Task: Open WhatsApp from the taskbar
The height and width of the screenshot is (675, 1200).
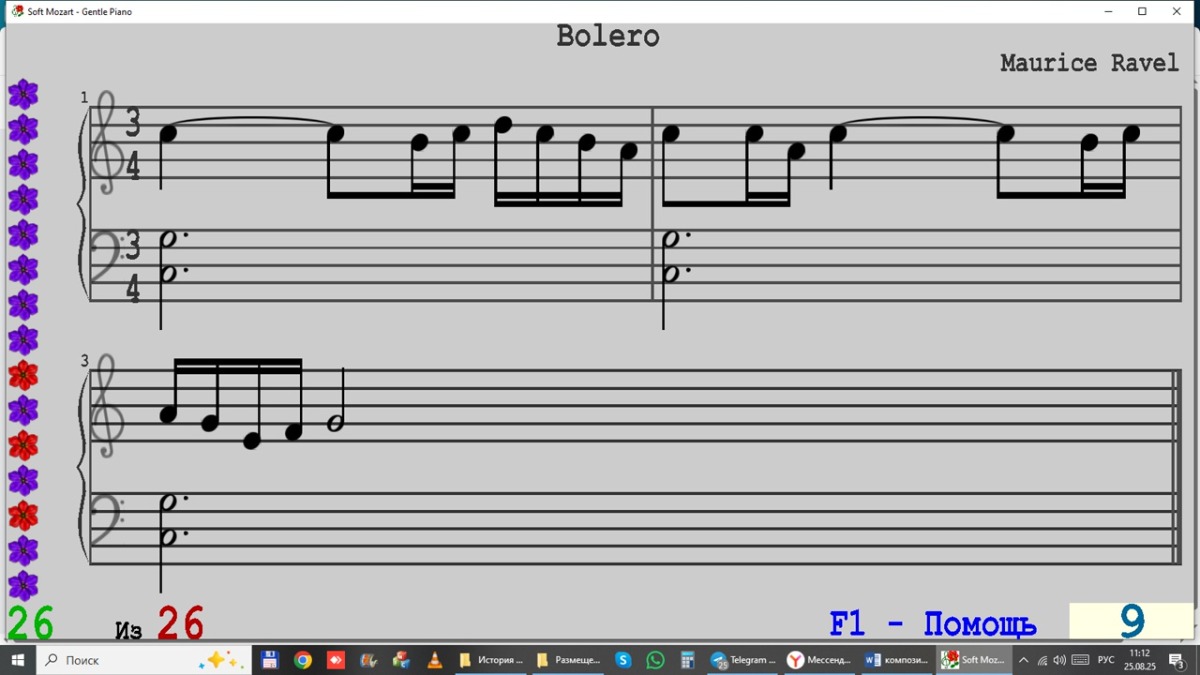Action: (655, 660)
